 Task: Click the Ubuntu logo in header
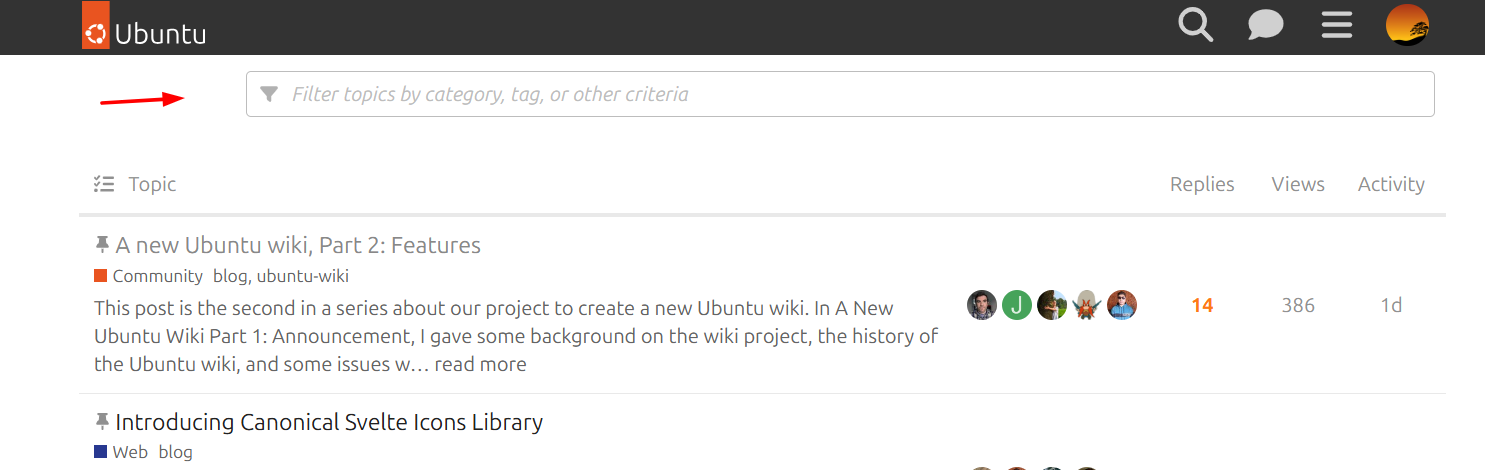(x=144, y=27)
